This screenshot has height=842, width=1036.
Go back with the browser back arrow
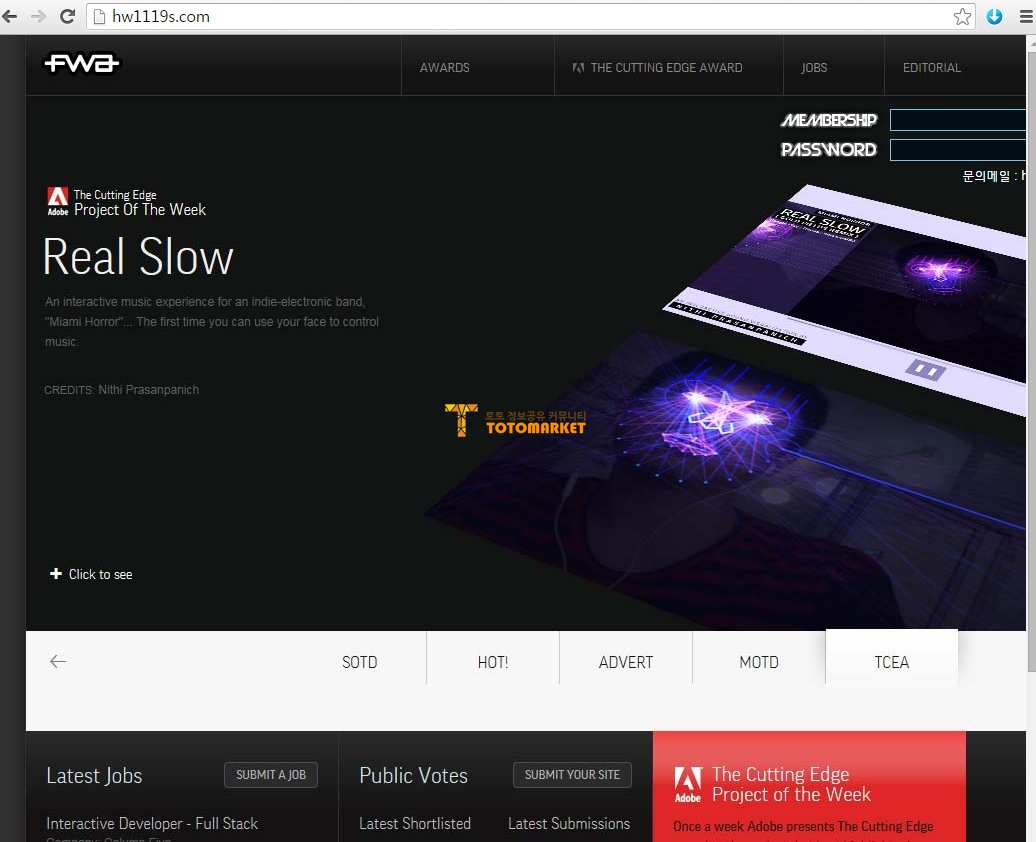pyautogui.click(x=9, y=16)
